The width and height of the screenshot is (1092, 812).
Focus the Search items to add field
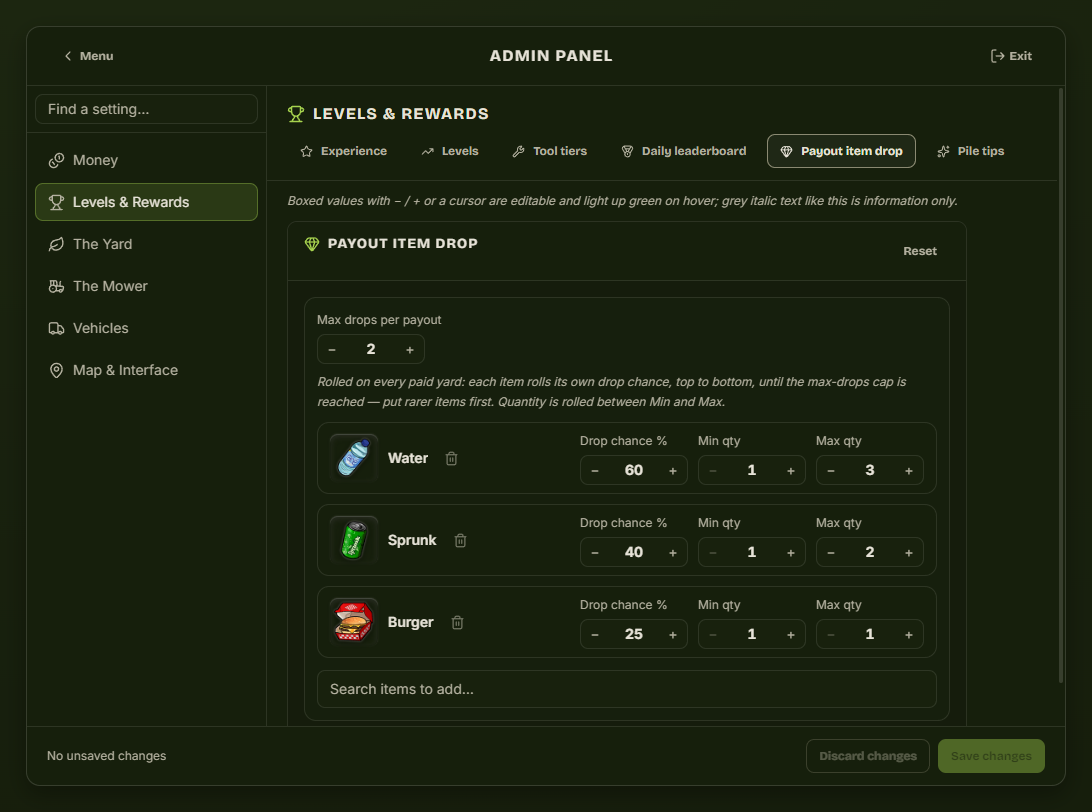click(x=627, y=689)
